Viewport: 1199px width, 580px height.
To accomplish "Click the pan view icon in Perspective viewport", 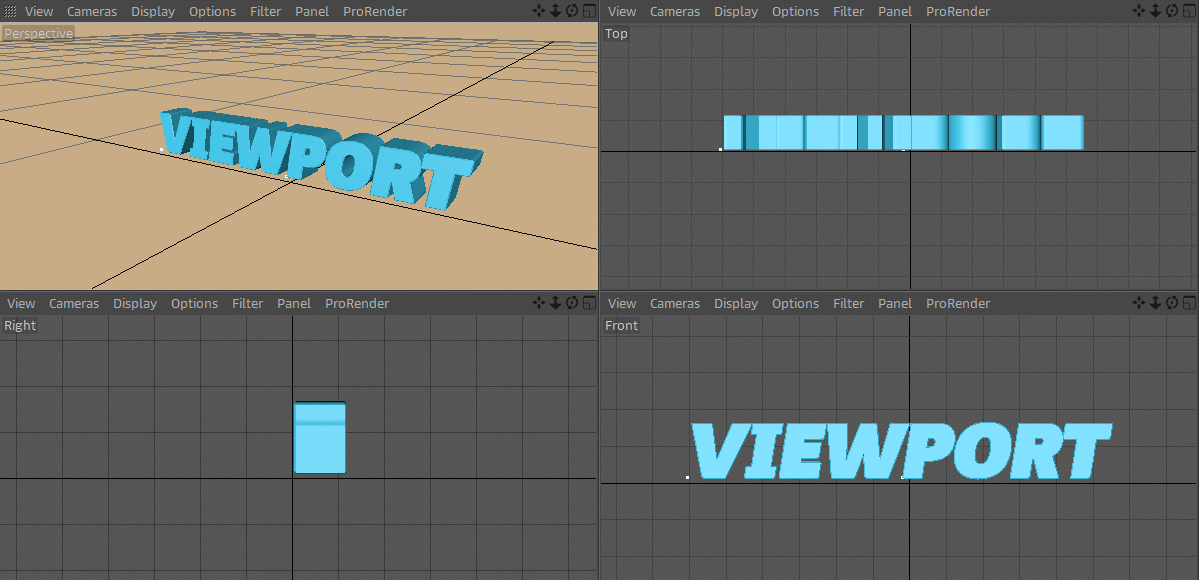I will [538, 10].
